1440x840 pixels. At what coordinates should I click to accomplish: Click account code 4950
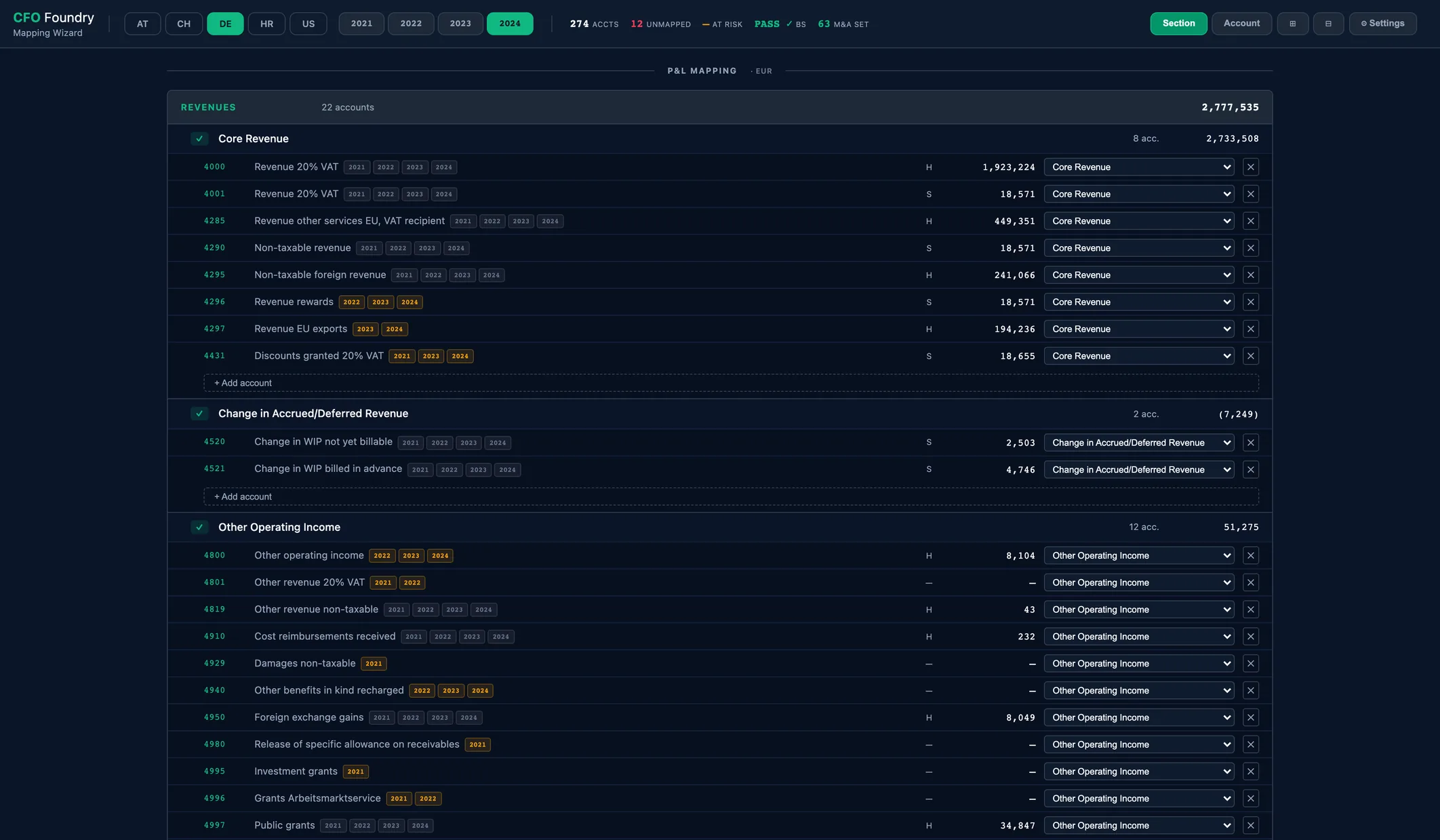pos(214,717)
